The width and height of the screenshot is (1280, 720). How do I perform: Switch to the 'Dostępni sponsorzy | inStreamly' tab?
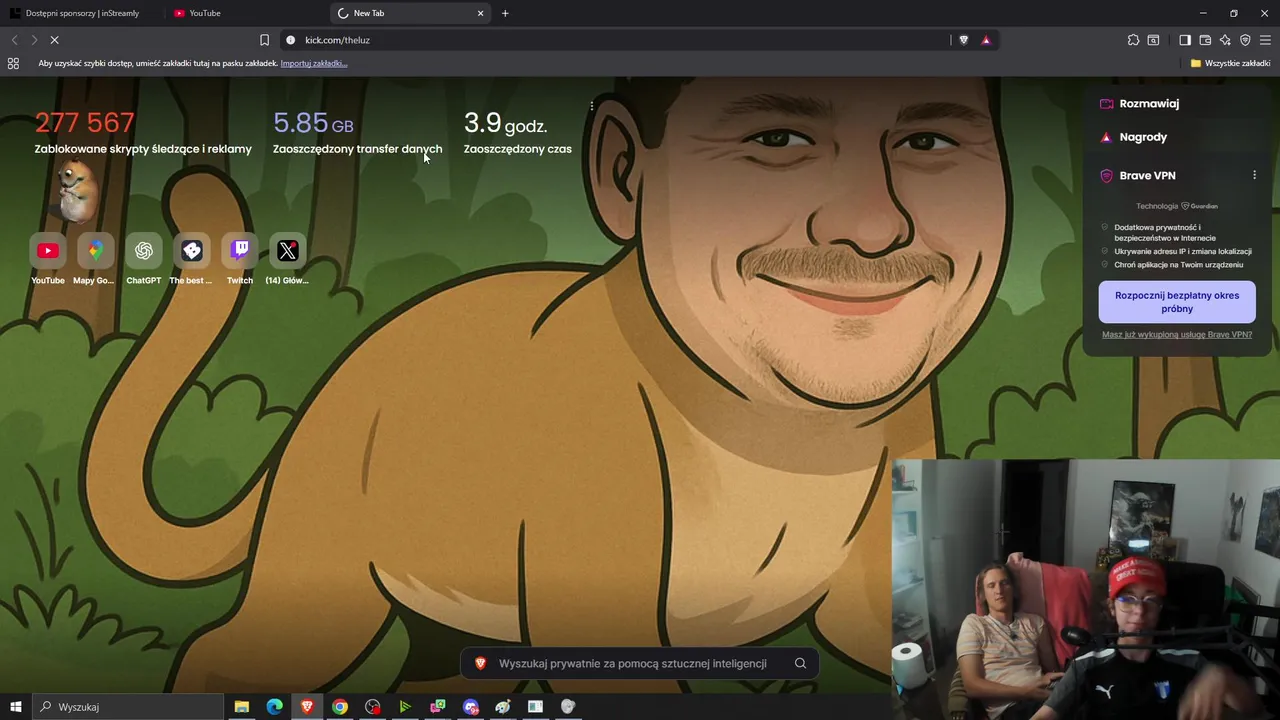(82, 13)
